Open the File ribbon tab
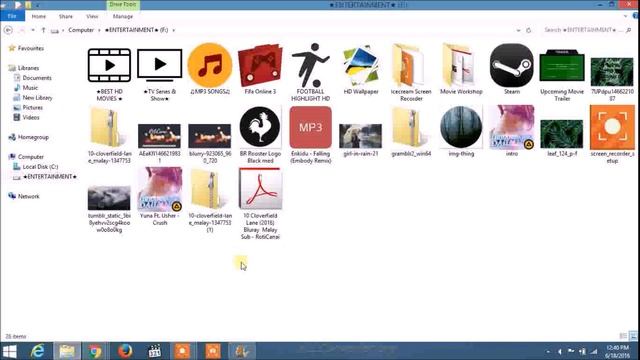Viewport: 640px width, 360px height. pos(12,16)
